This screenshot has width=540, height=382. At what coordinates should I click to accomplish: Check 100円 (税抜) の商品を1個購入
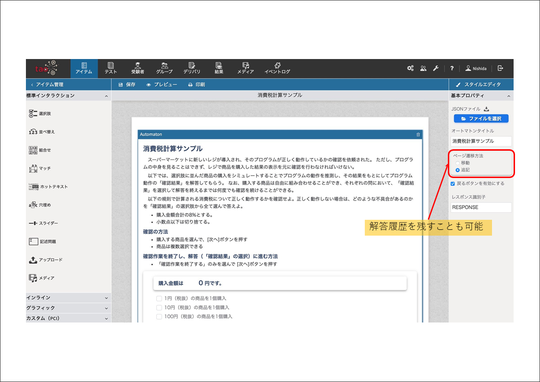[159, 317]
